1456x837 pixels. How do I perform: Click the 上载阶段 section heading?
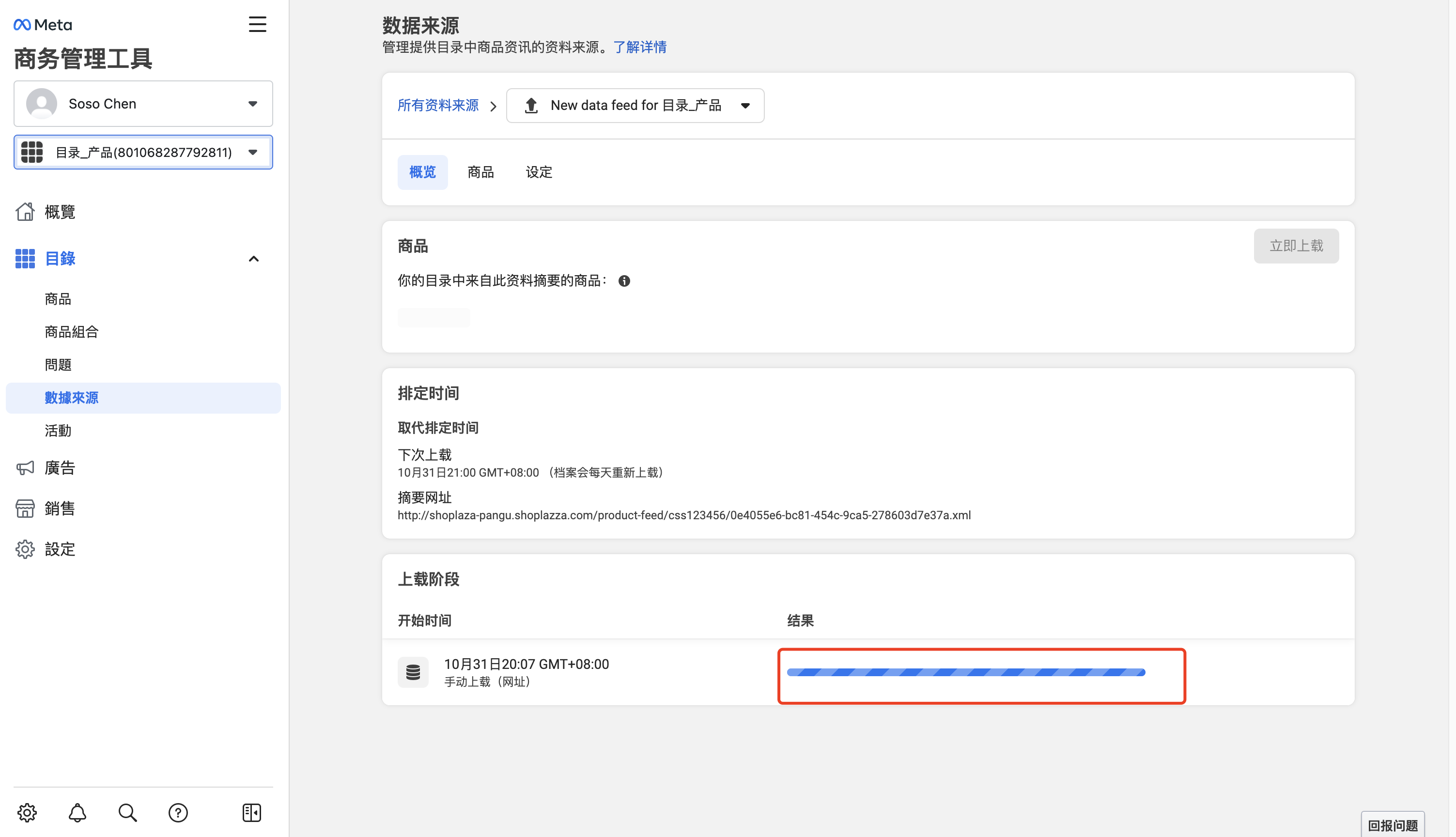click(428, 579)
